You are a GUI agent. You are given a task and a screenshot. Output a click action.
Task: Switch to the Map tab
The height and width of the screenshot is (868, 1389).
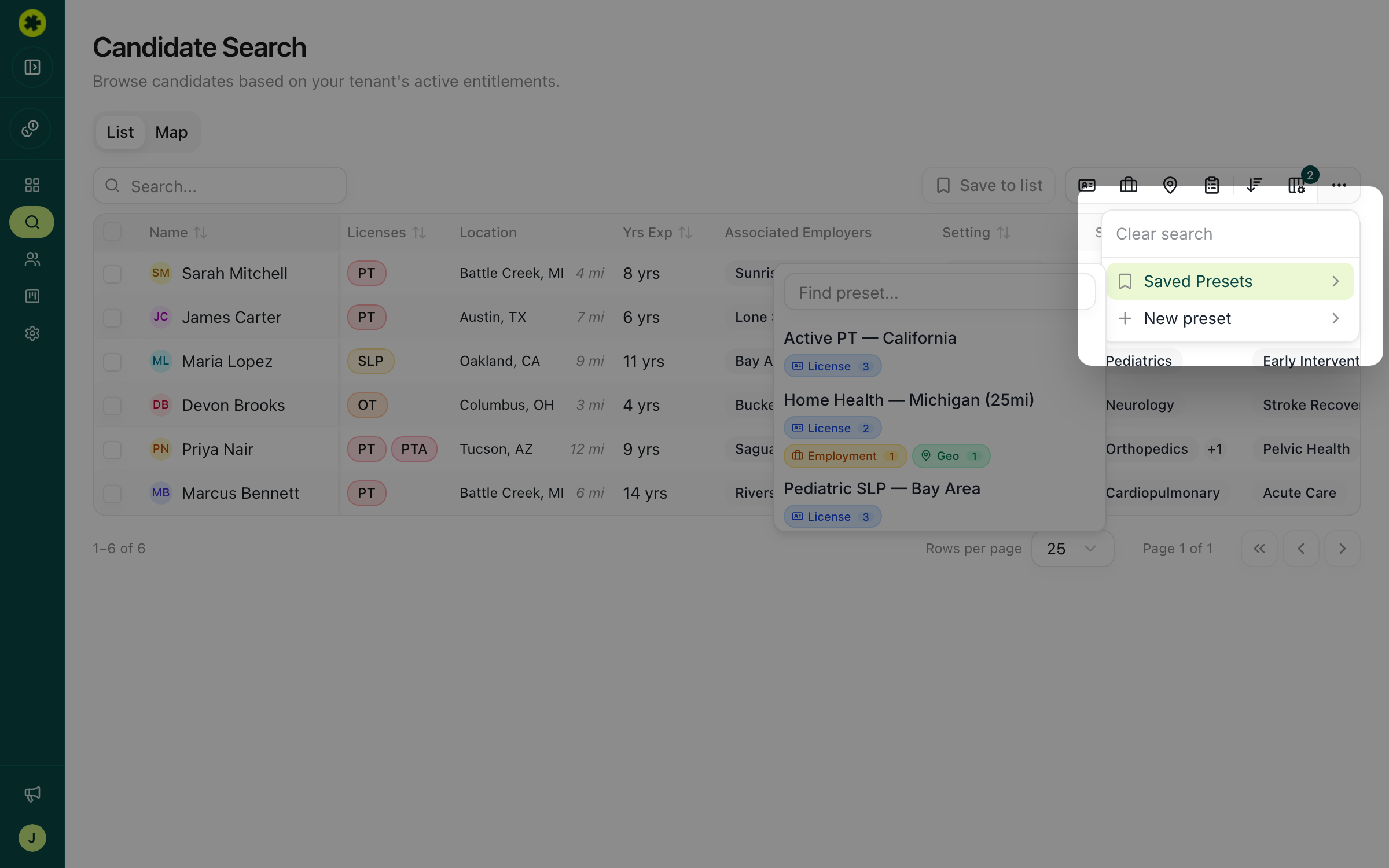click(x=171, y=132)
